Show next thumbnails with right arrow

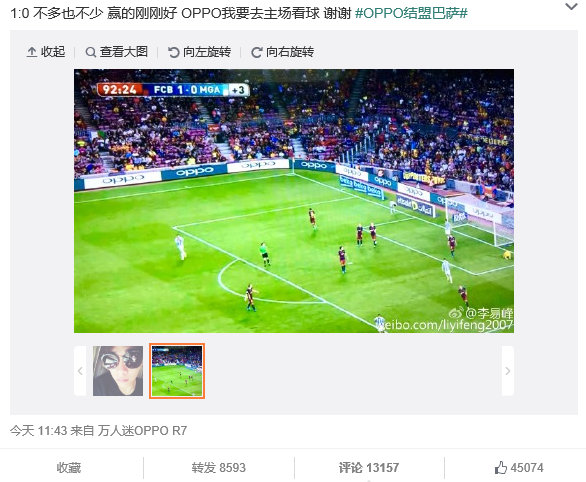click(508, 371)
